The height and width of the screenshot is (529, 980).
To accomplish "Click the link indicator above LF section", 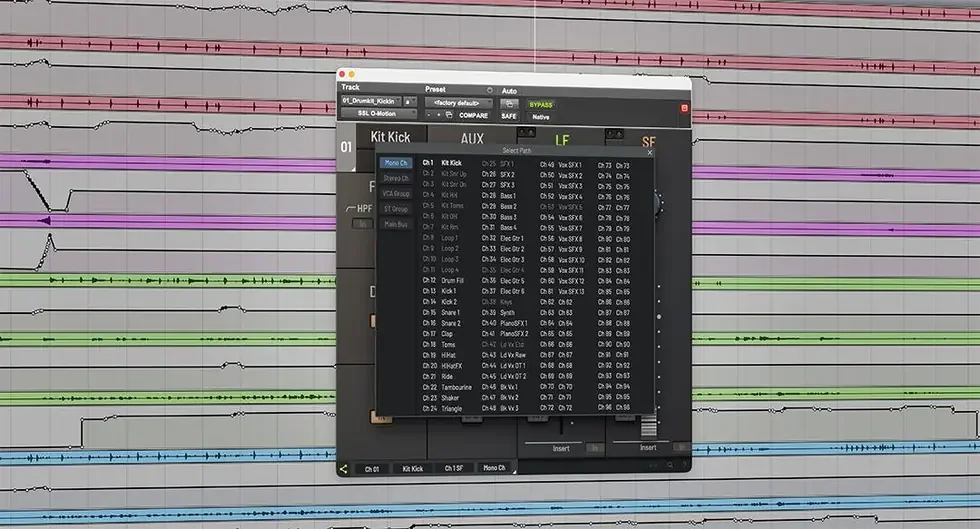I will (526, 132).
